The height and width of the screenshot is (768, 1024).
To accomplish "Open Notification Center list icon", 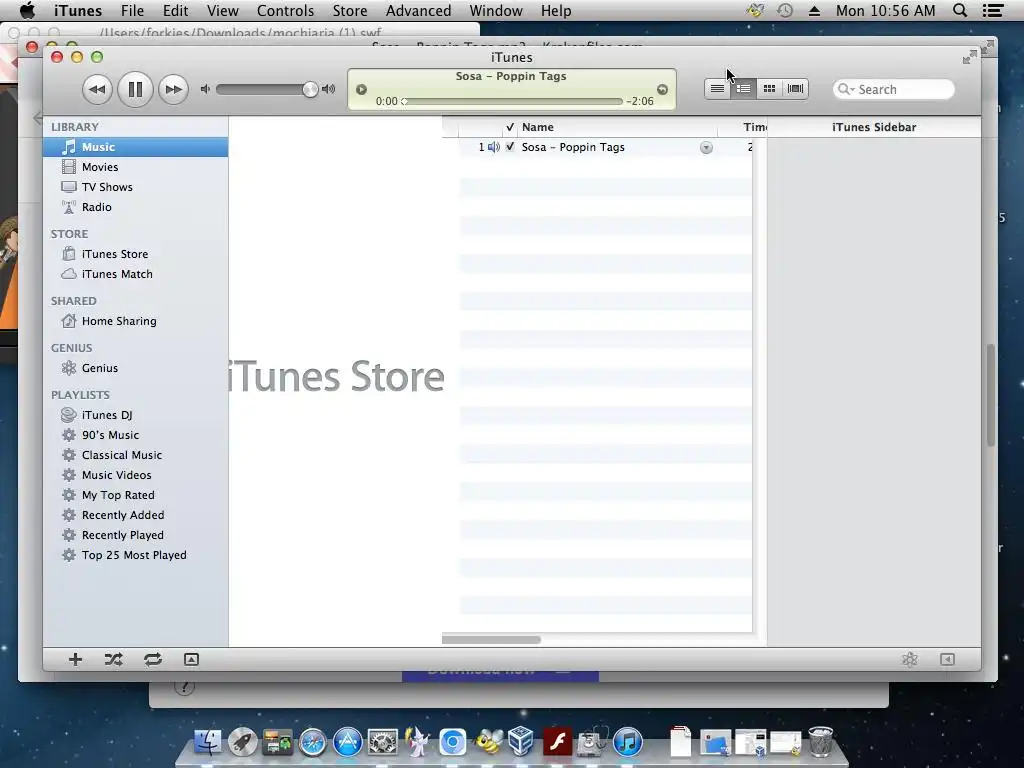I will pyautogui.click(x=993, y=10).
